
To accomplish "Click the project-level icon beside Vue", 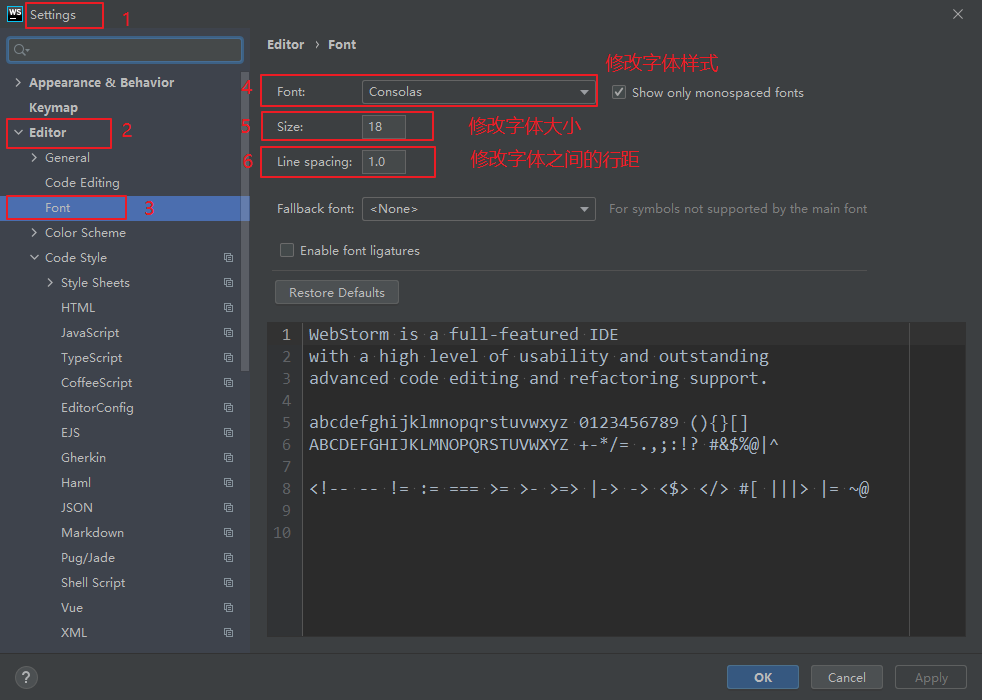I will [x=229, y=608].
